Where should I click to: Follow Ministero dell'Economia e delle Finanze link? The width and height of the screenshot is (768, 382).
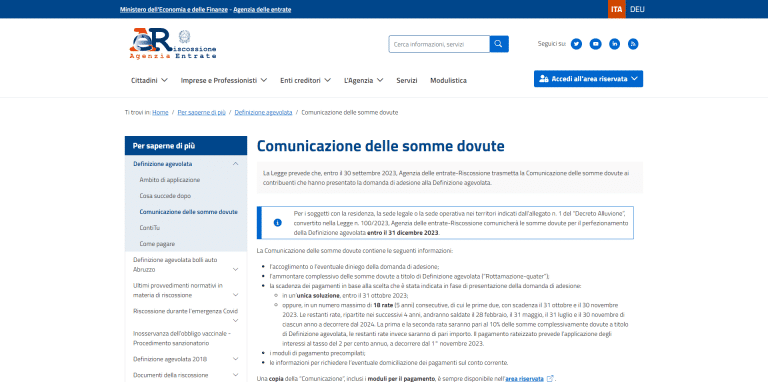point(174,9)
